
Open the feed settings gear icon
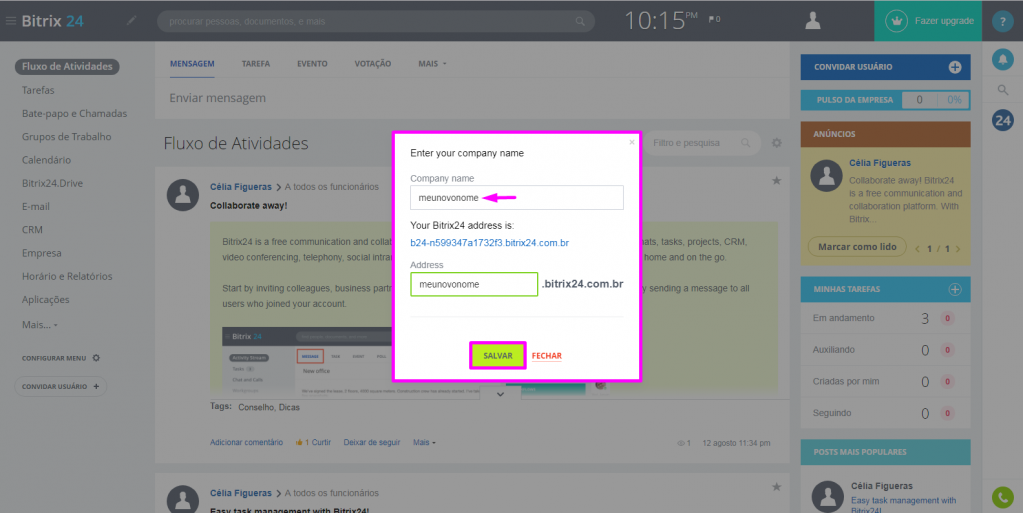coord(776,142)
